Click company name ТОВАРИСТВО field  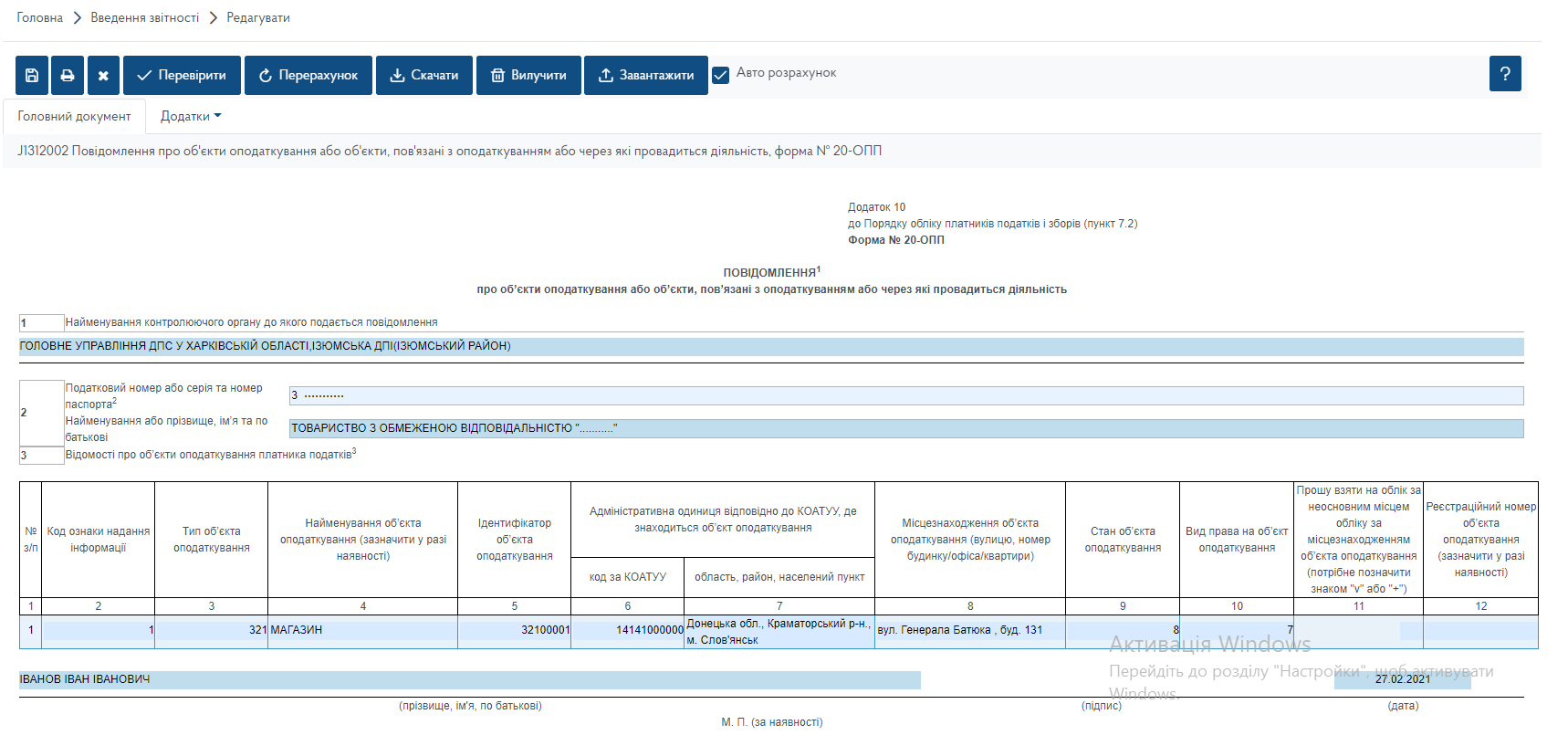(x=906, y=428)
